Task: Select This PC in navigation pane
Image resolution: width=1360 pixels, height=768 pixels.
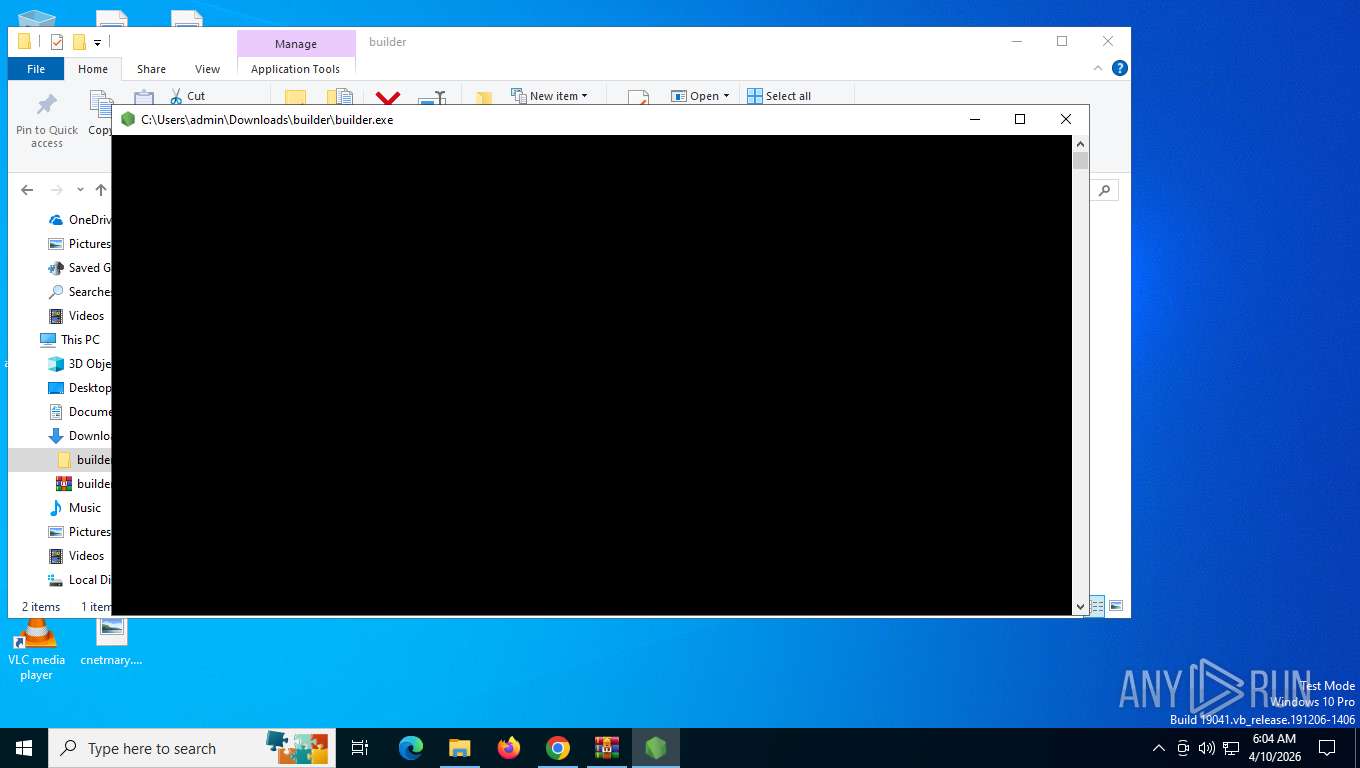Action: pos(70,340)
